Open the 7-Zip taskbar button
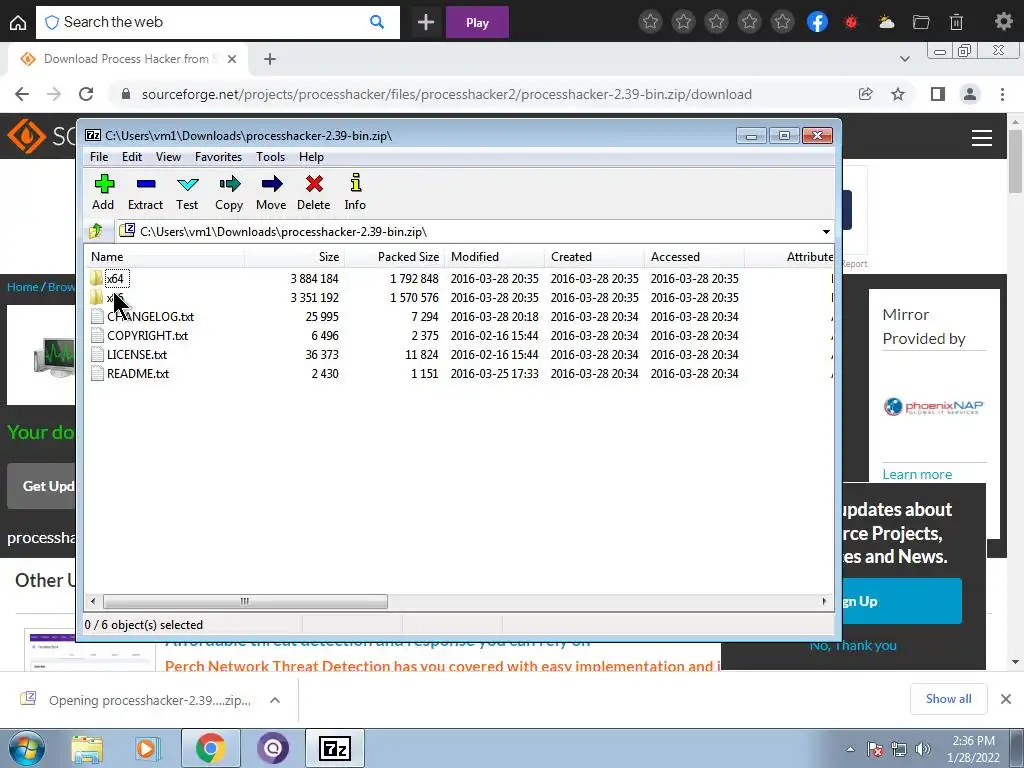Viewport: 1024px width, 768px height. (x=335, y=748)
